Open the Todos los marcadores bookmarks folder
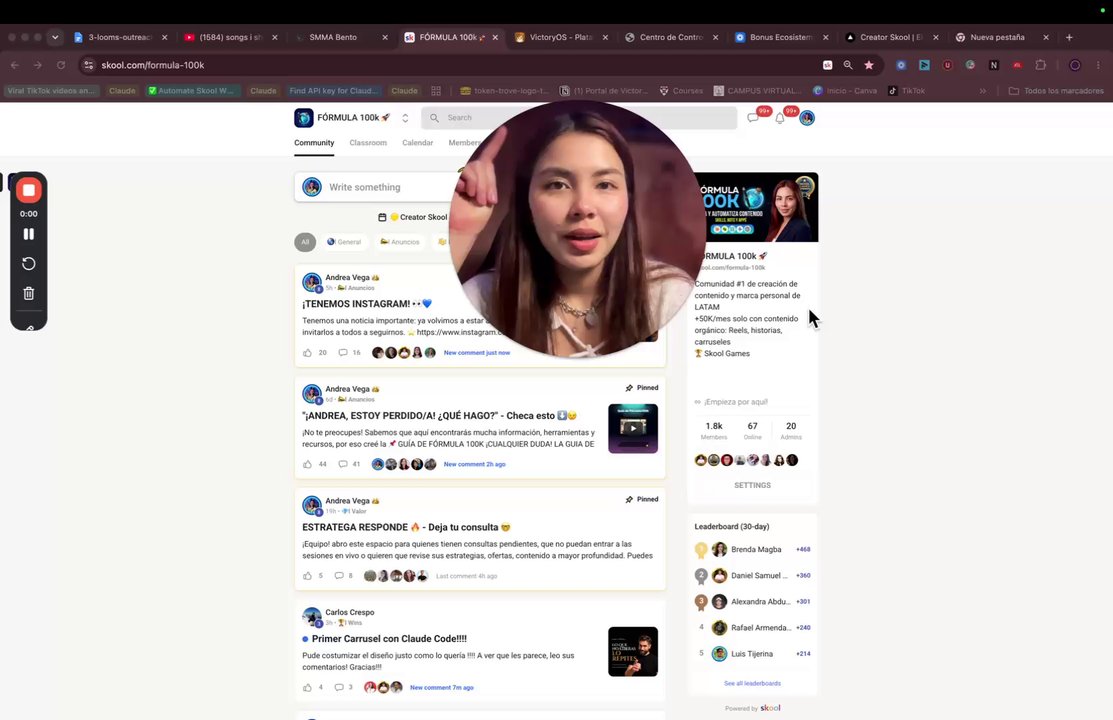The height and width of the screenshot is (720, 1113). [x=1056, y=91]
